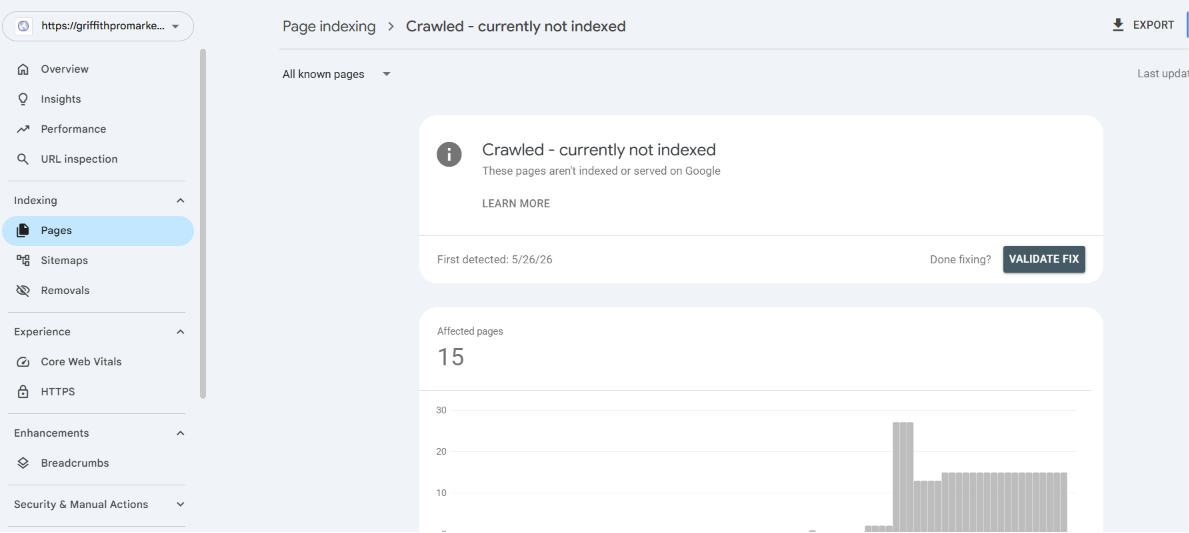Open HTTPS report

(98, 392)
